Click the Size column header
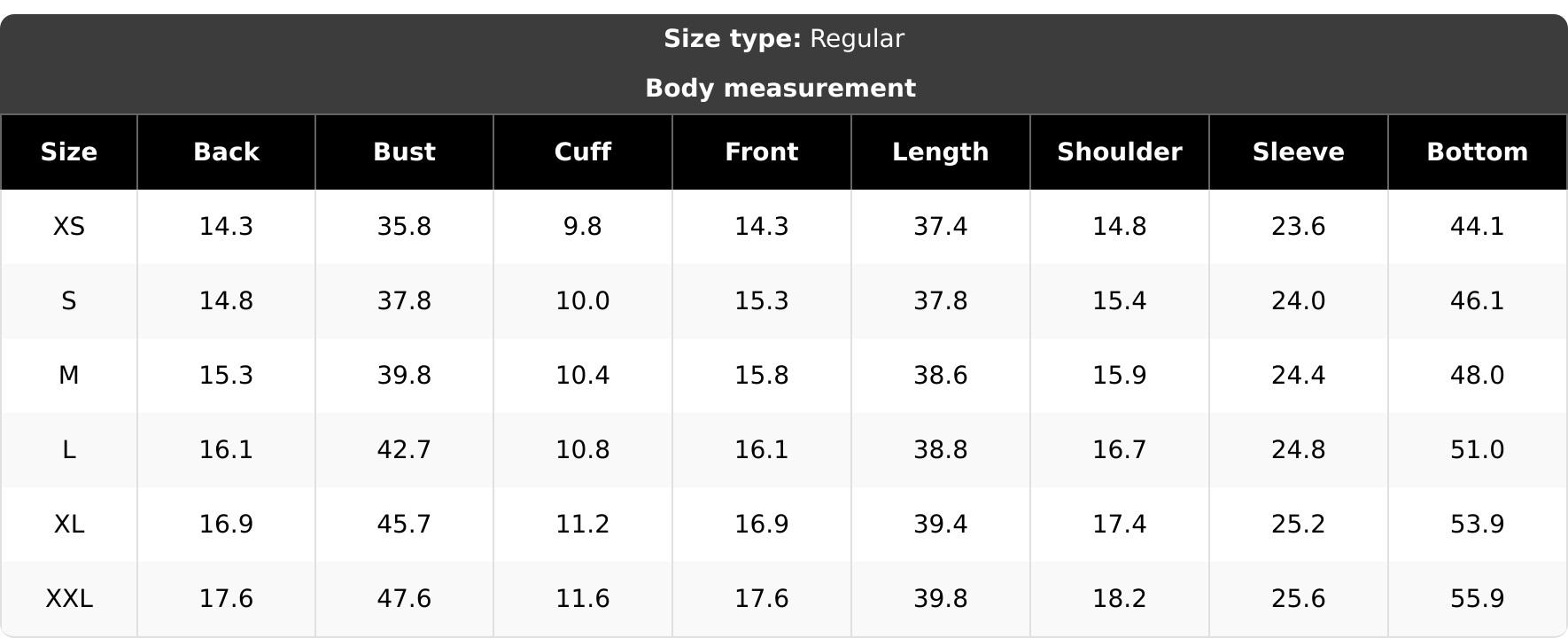1568x638 pixels. tap(69, 152)
